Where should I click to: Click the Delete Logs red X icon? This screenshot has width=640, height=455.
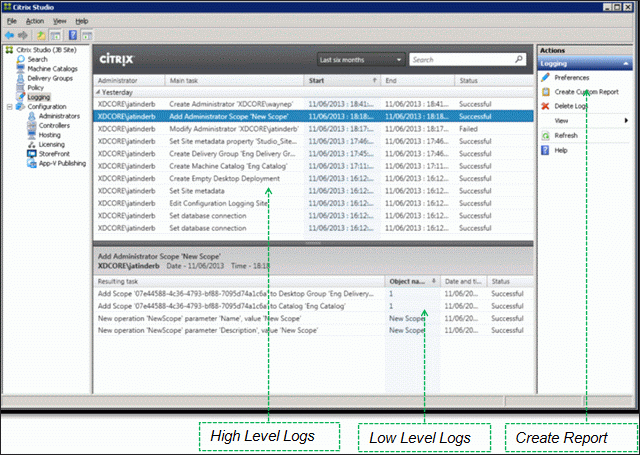[x=545, y=106]
